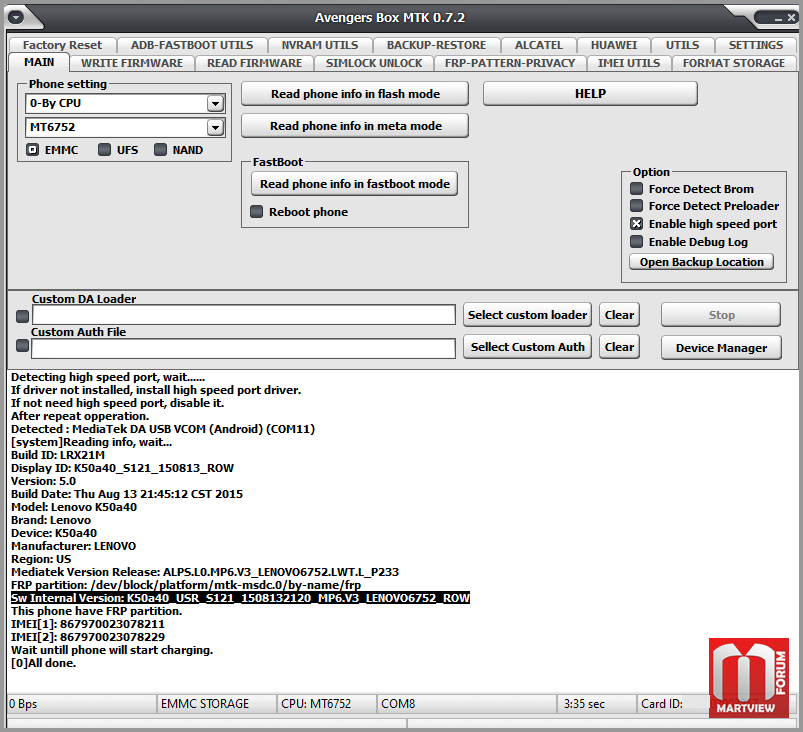Select the highlighted Sw Internal Version log line

(x=240, y=598)
